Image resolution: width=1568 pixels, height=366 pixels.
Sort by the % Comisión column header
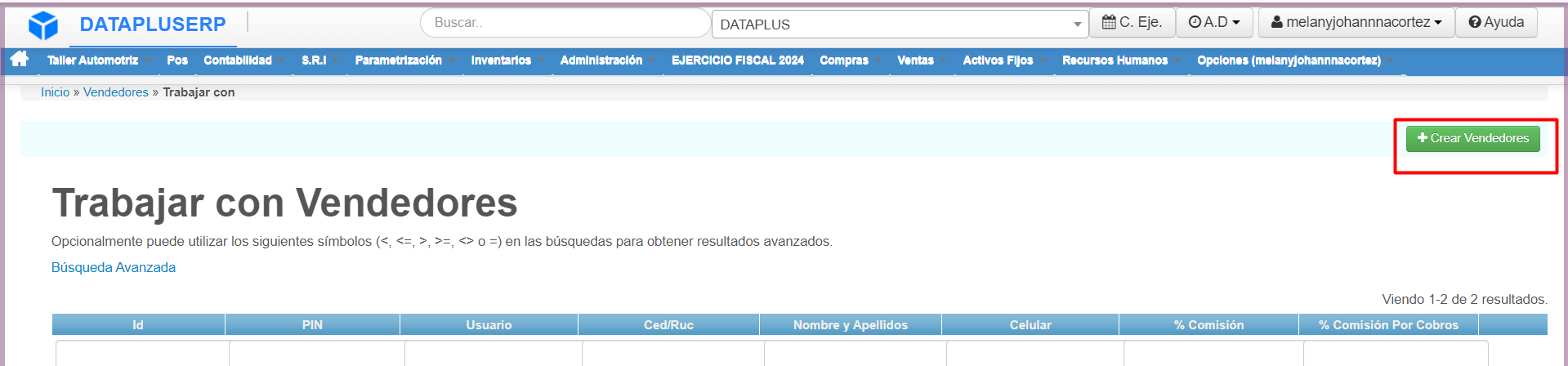1208,325
